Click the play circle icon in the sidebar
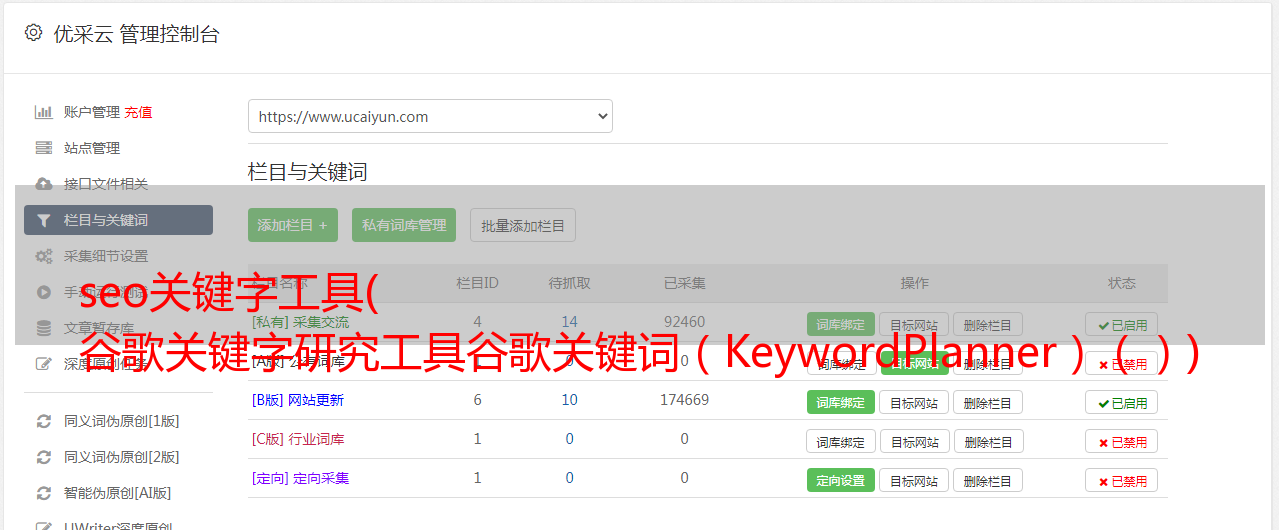This screenshot has width=1279, height=530. 43,292
